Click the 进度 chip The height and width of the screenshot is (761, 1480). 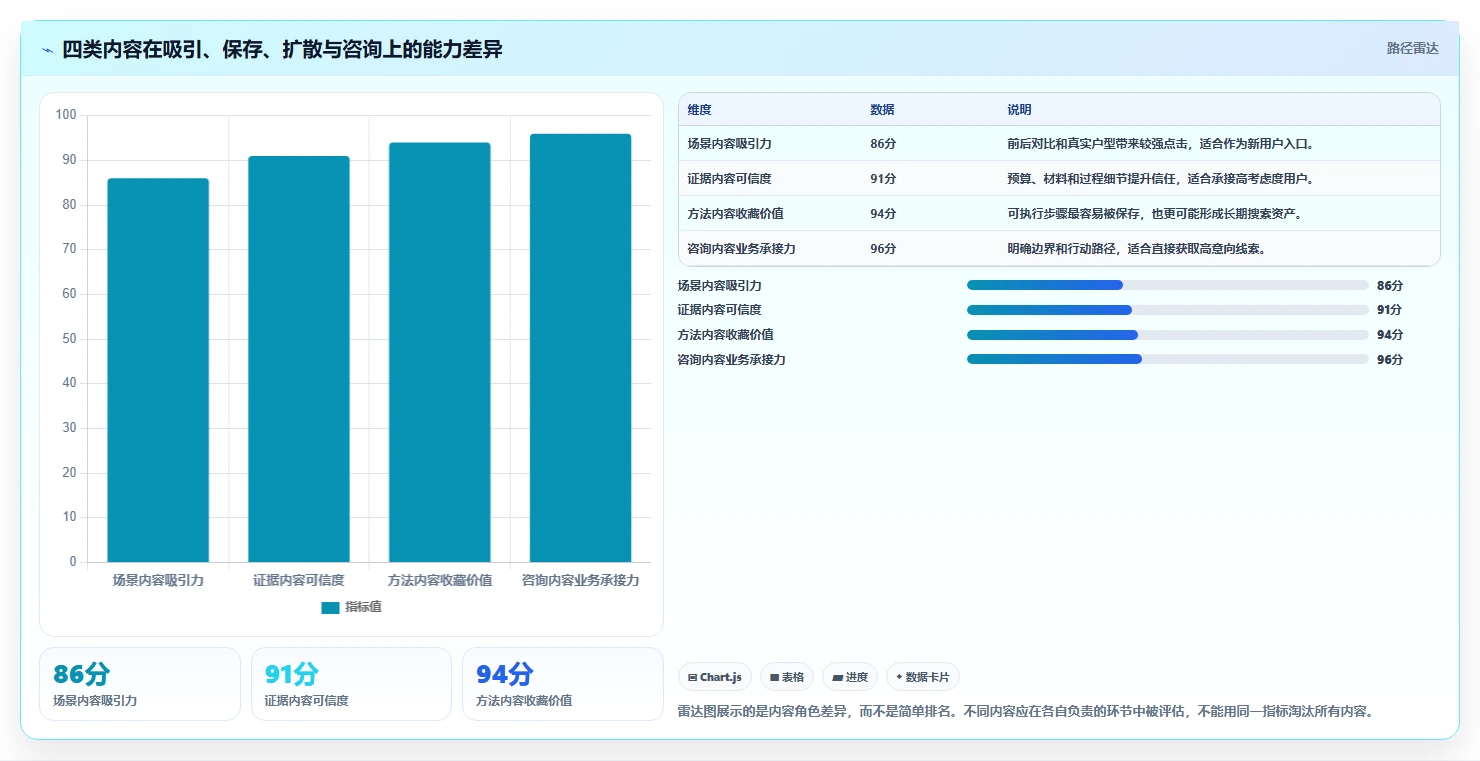coord(850,677)
